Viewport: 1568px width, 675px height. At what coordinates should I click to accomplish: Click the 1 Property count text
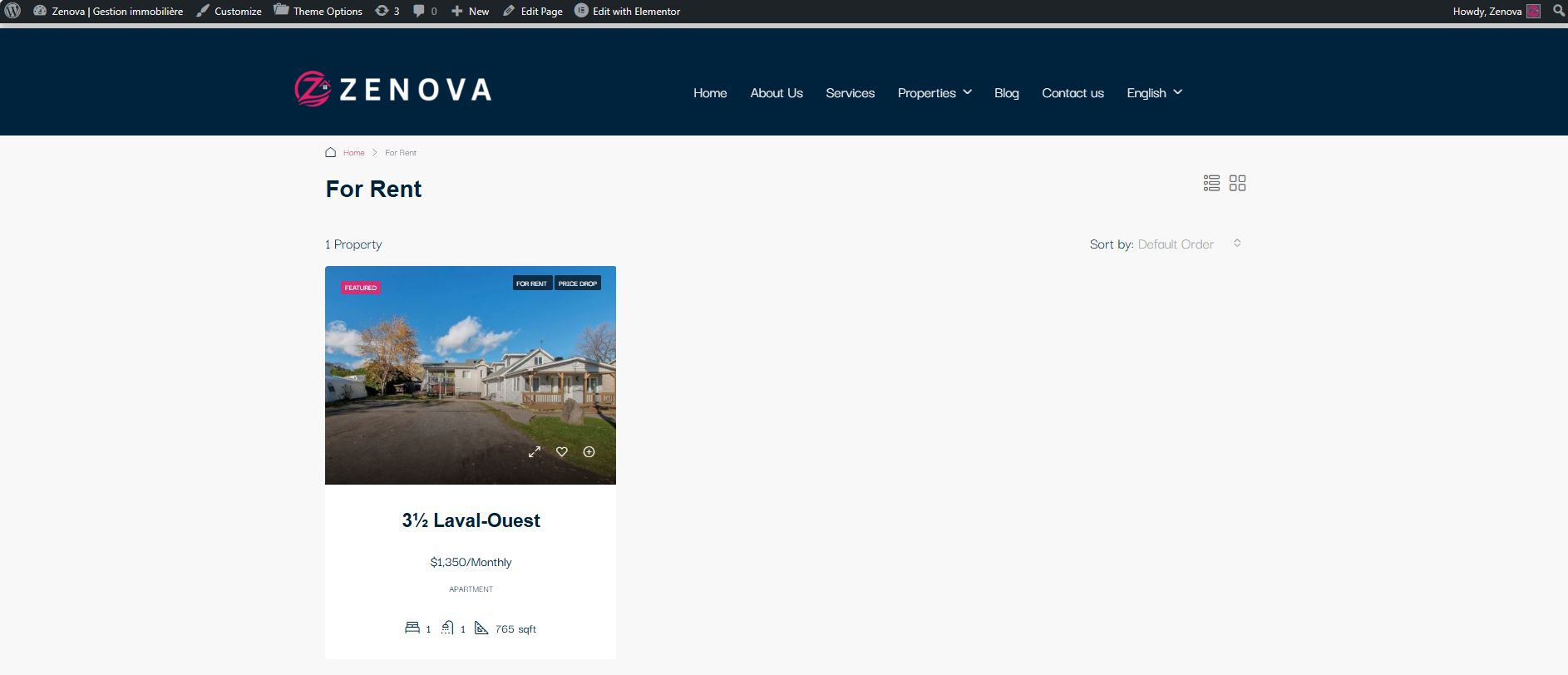pyautogui.click(x=353, y=244)
